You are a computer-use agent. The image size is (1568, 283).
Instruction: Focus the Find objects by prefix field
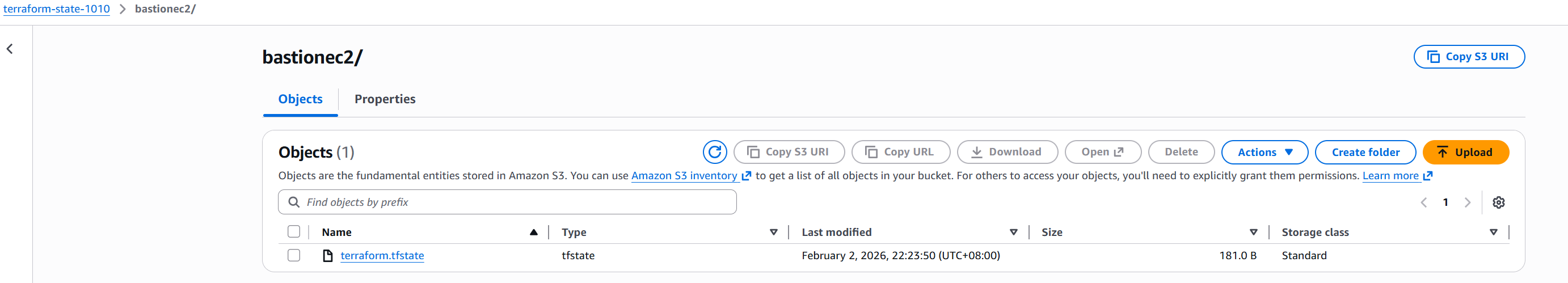click(517, 202)
